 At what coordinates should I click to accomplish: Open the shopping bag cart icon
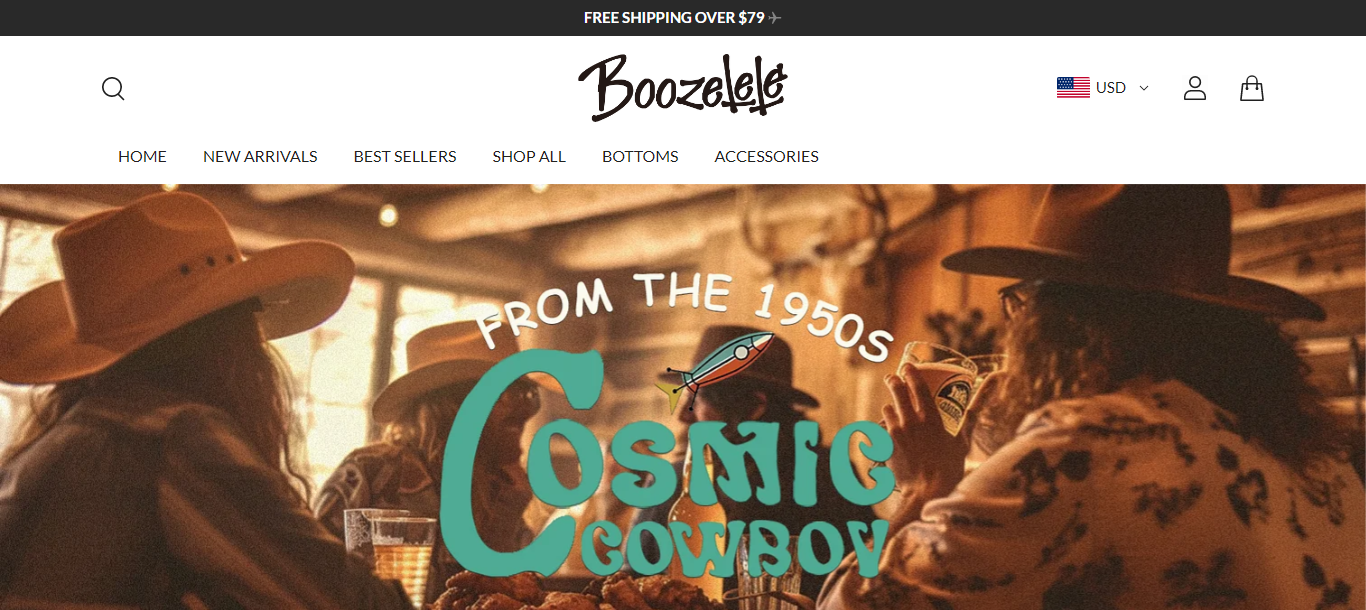(x=1252, y=88)
